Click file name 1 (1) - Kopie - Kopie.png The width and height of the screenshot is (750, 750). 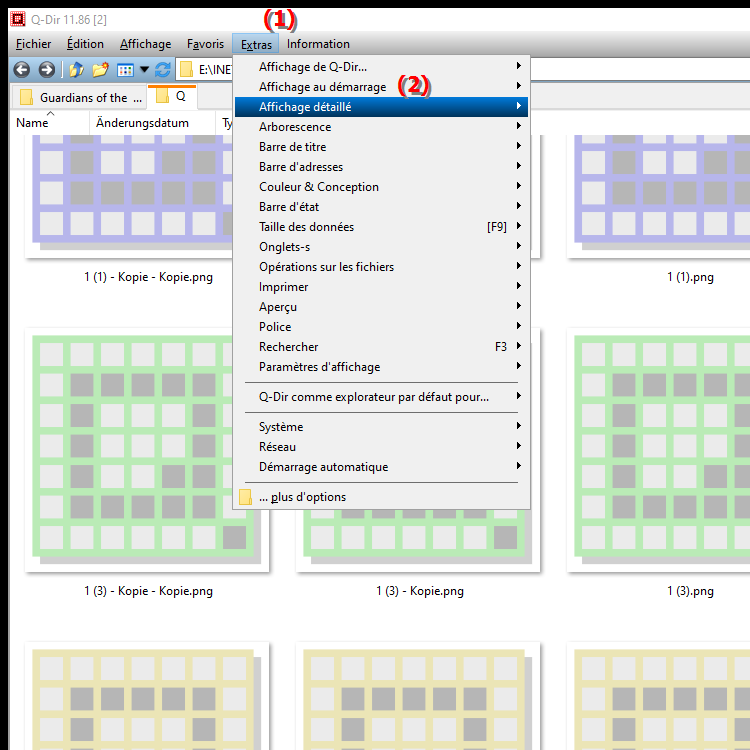click(148, 277)
